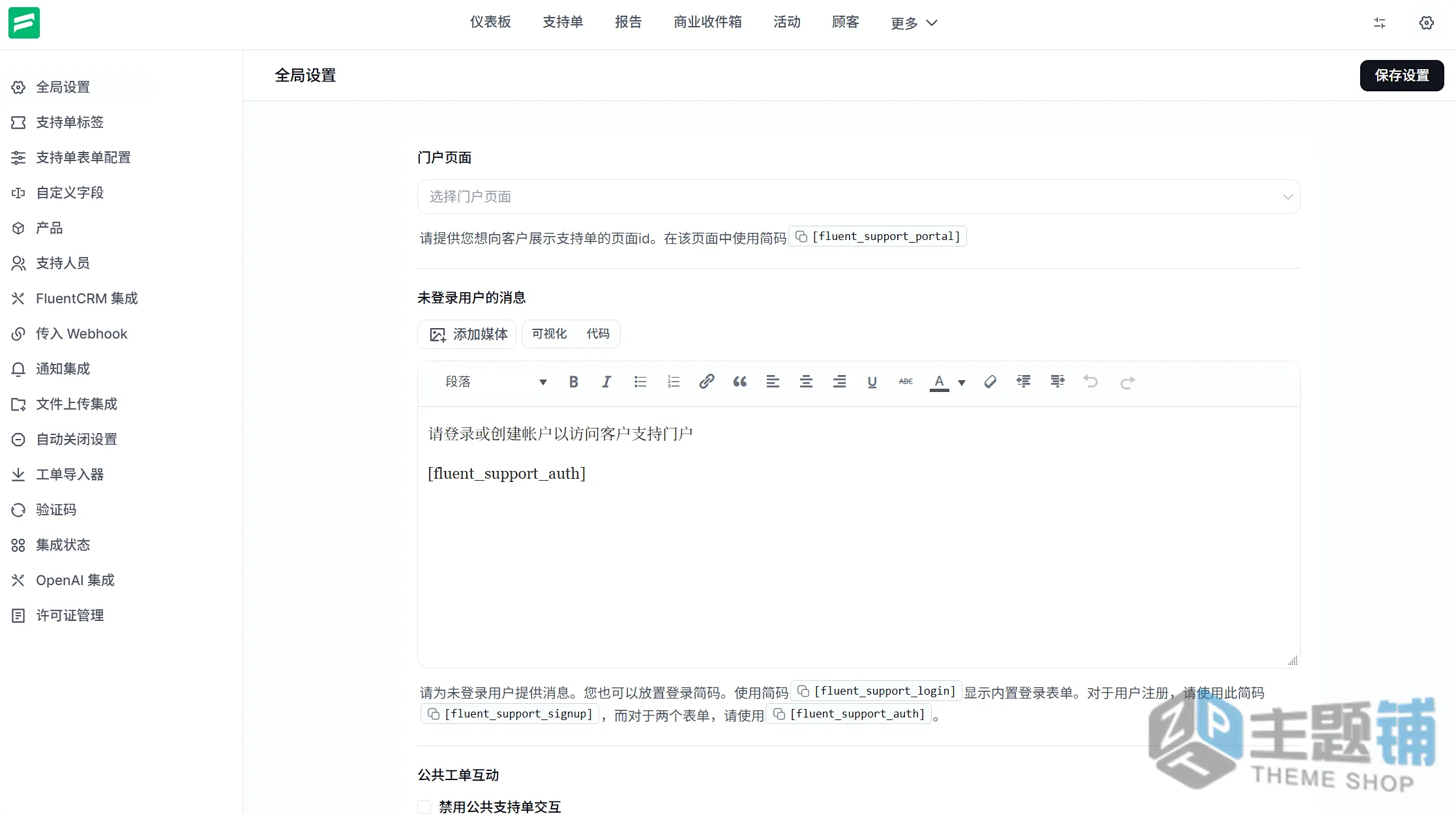Toggle strikethrough ABC formatting
Screen dimensions: 1456x814
(x=906, y=382)
